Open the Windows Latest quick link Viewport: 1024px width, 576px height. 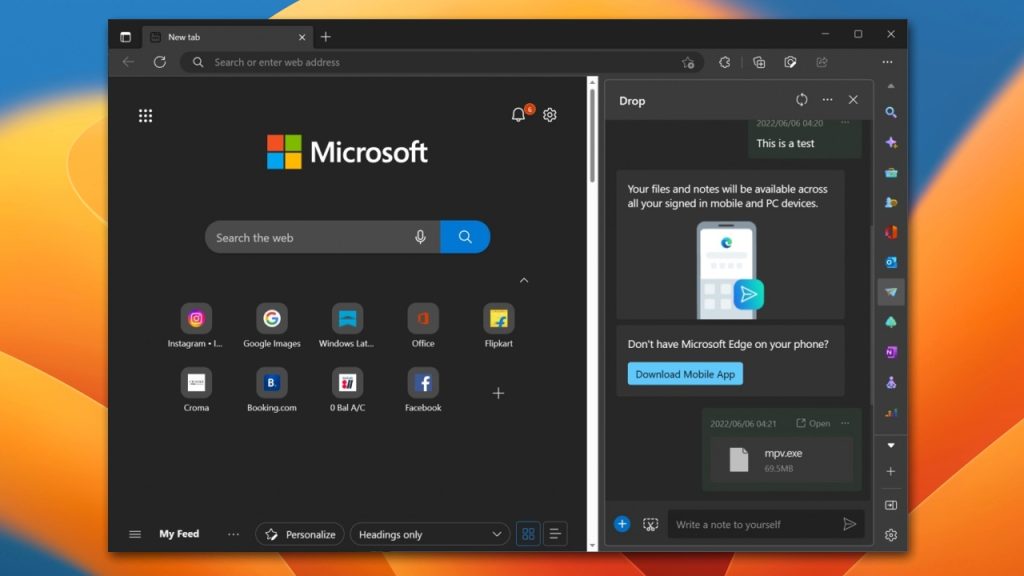[x=347, y=326]
